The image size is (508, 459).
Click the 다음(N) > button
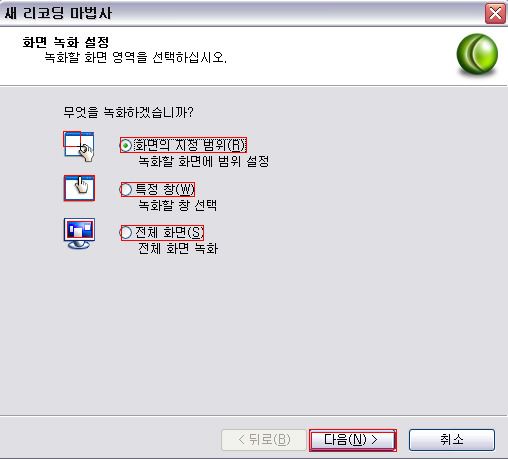[353, 440]
